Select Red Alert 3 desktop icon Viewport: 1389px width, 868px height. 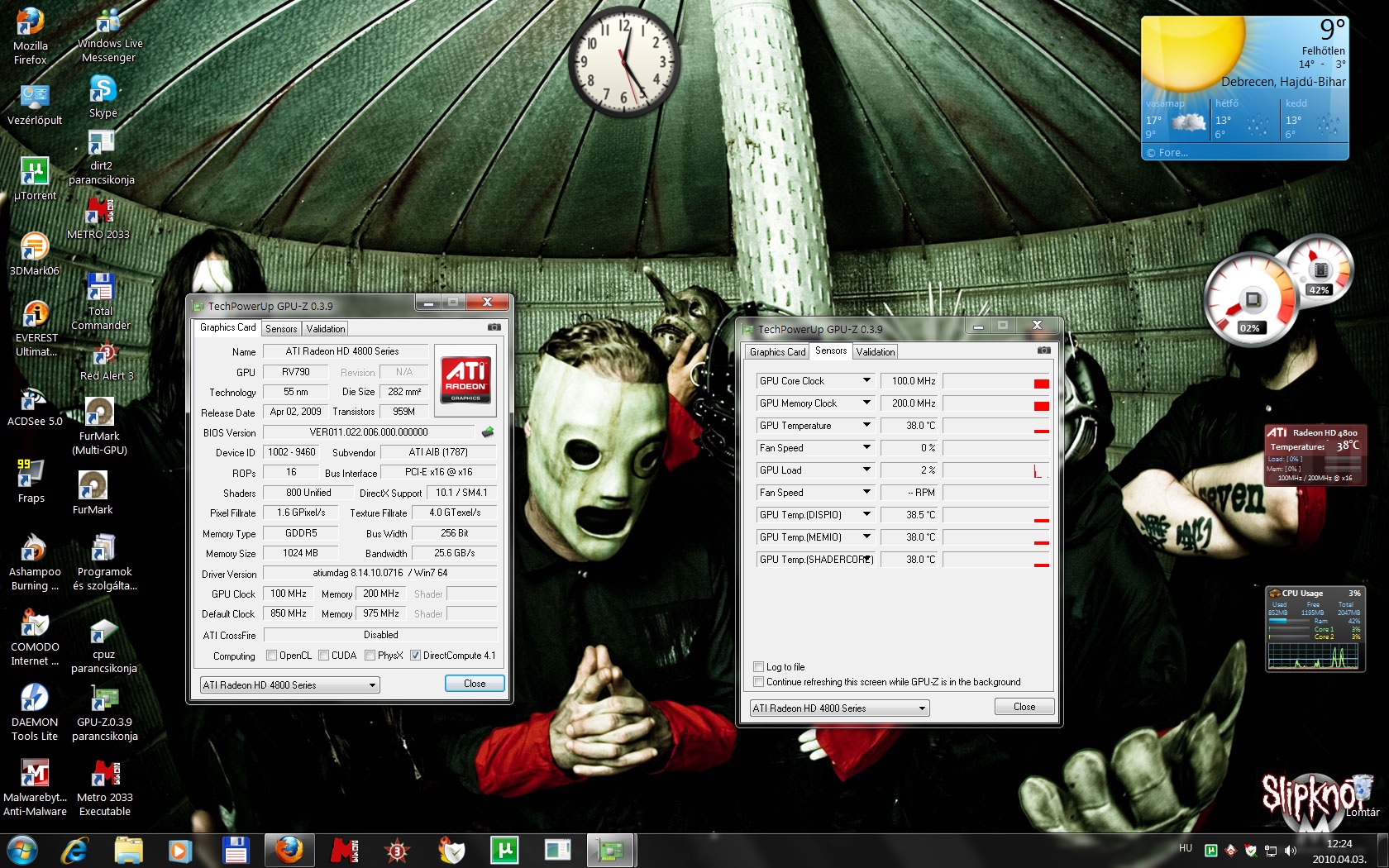106,362
